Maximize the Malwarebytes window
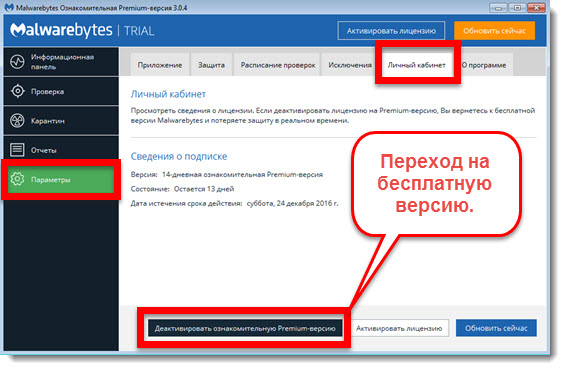This screenshot has width=565, height=370. click(517, 8)
